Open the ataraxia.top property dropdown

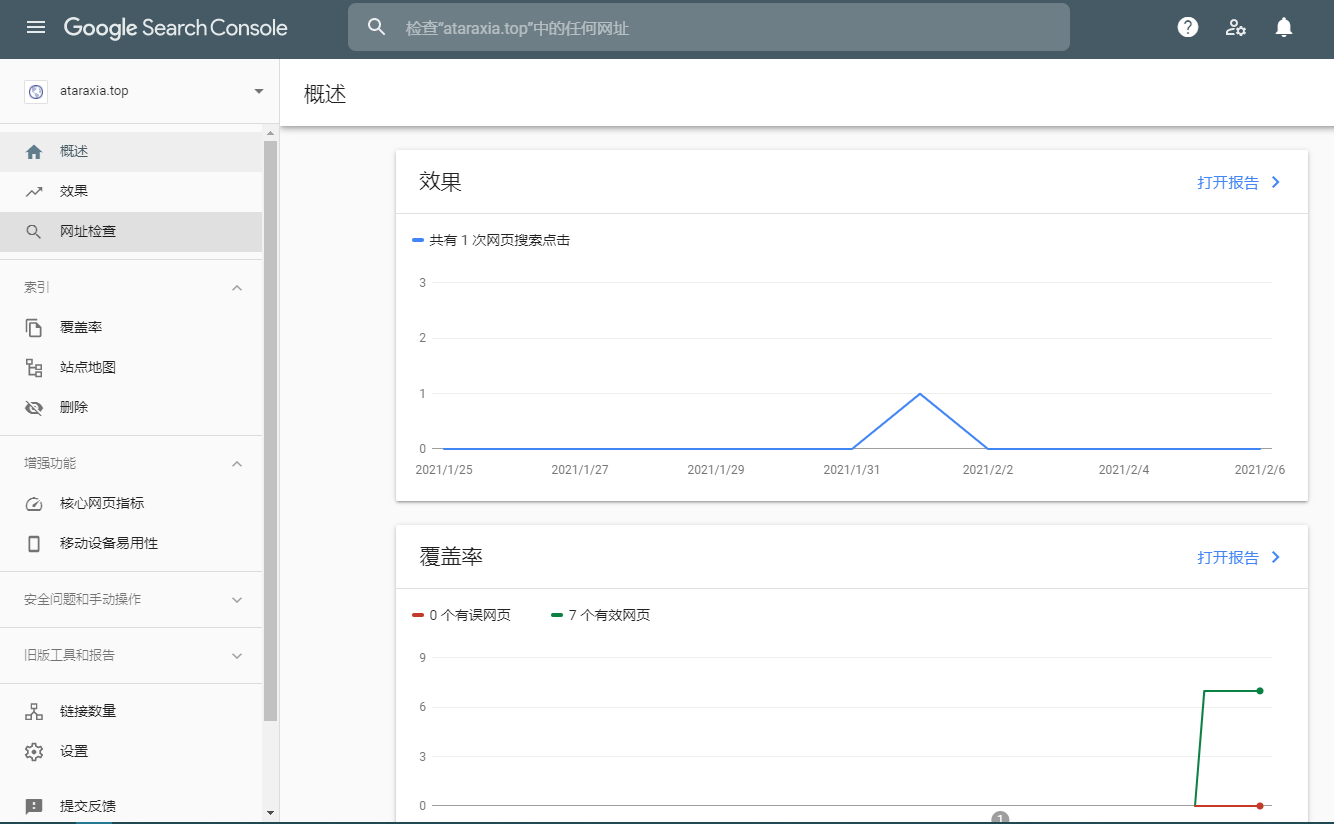coord(259,91)
